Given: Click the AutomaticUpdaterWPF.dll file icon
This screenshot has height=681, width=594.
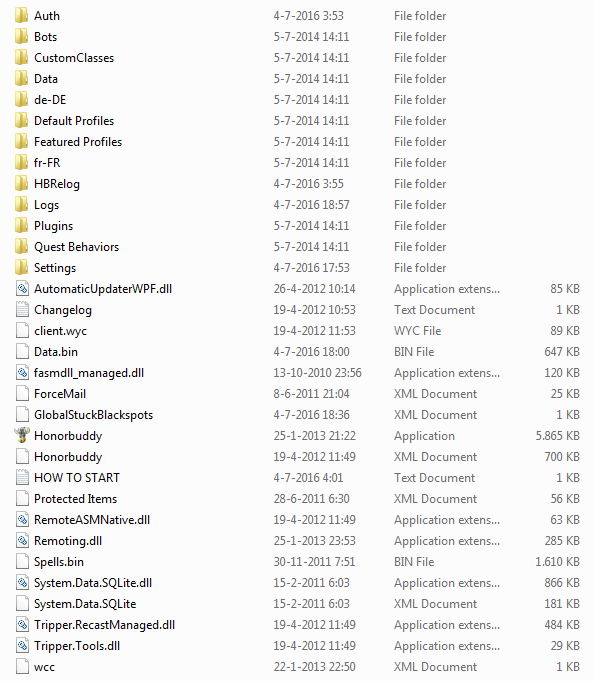Looking at the screenshot, I should [22, 288].
